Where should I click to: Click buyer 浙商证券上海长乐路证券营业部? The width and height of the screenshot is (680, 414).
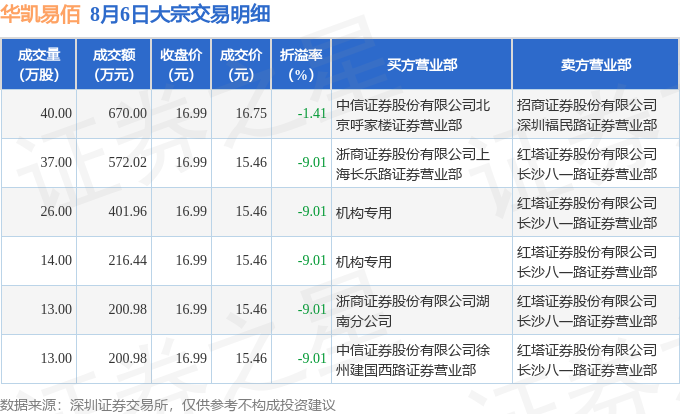coord(413,164)
